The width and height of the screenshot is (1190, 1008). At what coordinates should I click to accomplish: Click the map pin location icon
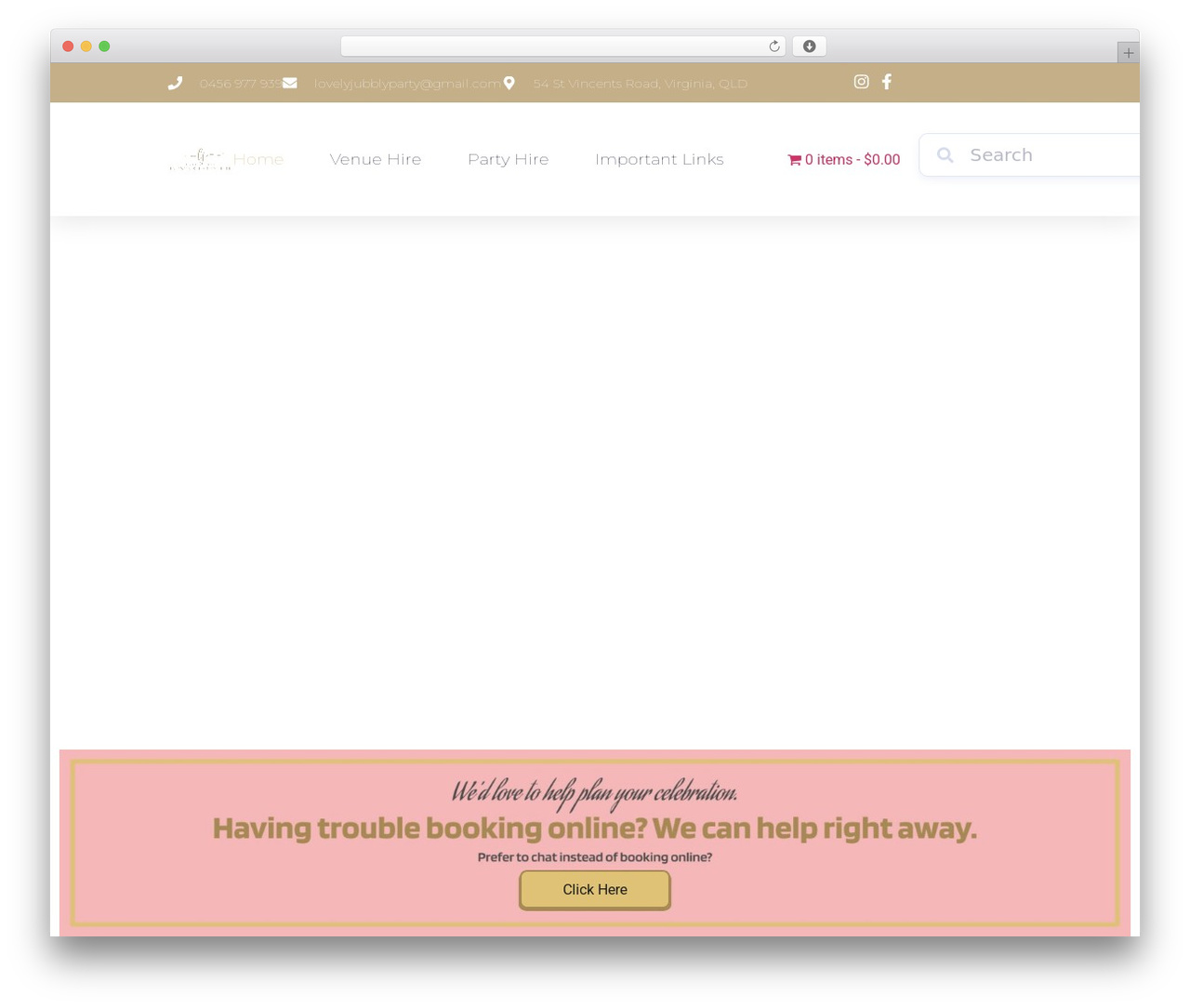click(x=509, y=83)
